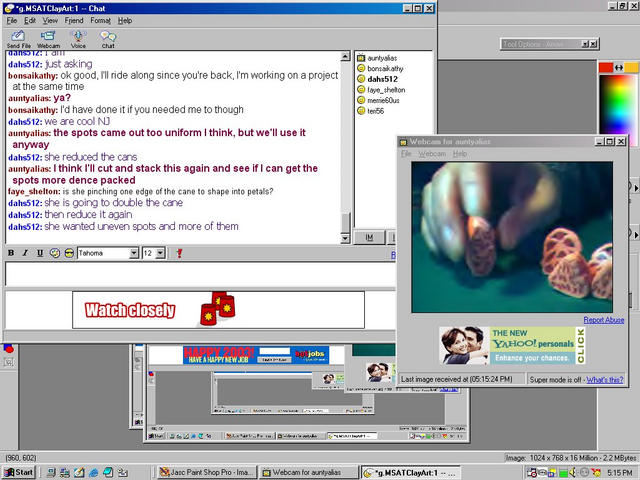Click in the chat message input box

coord(200,274)
